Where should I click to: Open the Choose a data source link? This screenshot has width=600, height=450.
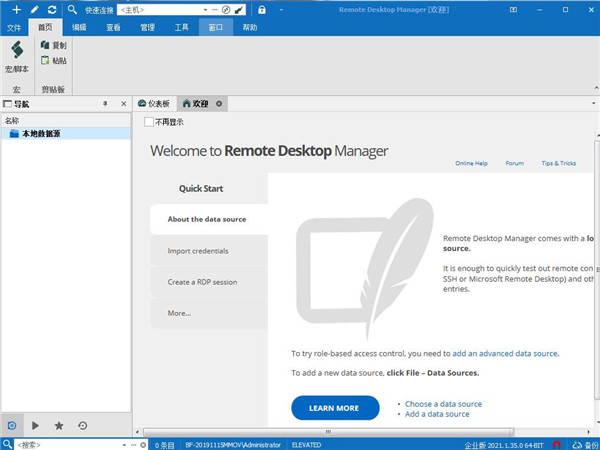pyautogui.click(x=443, y=404)
